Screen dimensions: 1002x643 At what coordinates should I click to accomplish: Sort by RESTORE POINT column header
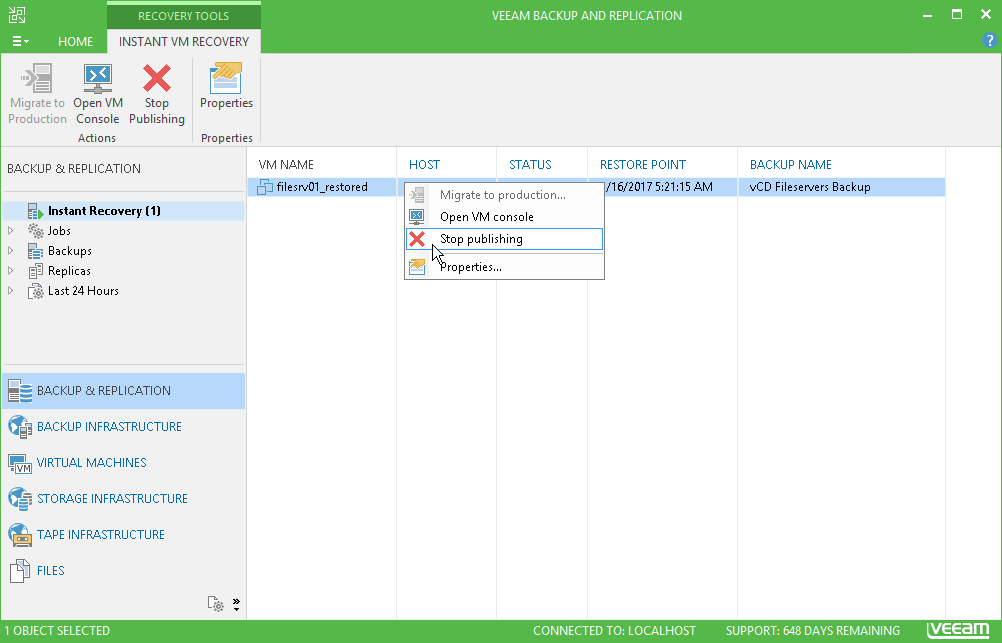tap(642, 164)
